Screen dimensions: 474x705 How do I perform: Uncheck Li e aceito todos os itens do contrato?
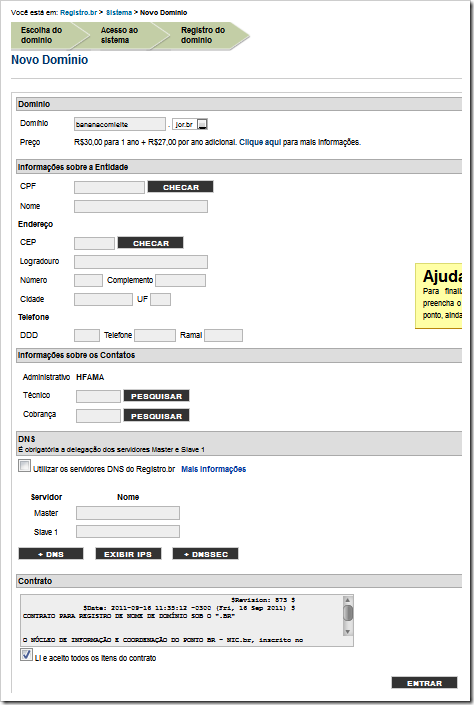[26, 655]
